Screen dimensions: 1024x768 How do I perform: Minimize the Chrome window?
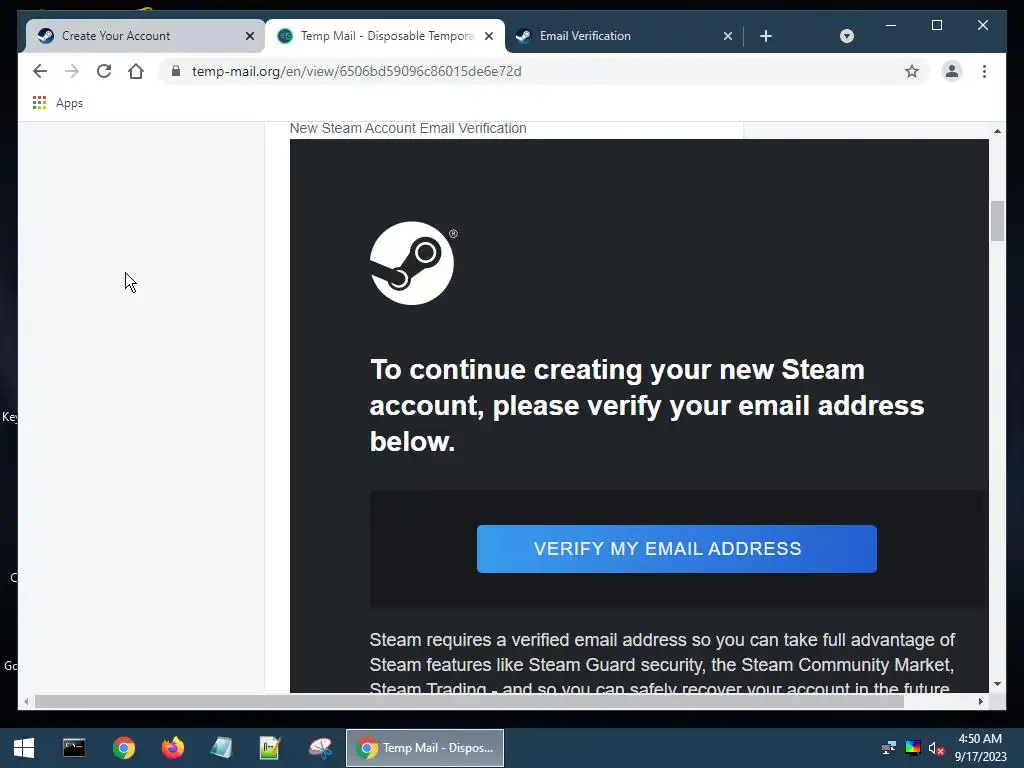891,25
